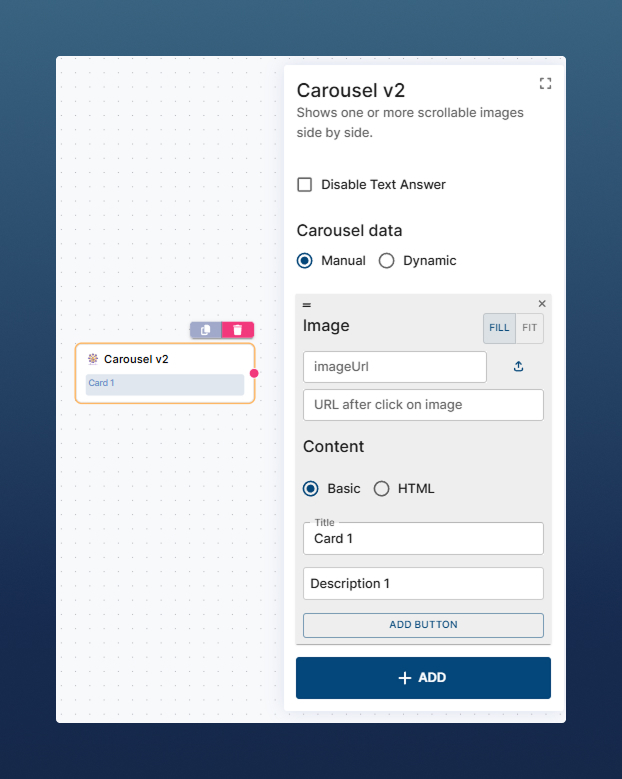Click the pink output port on node
622x779 pixels.
point(254,373)
